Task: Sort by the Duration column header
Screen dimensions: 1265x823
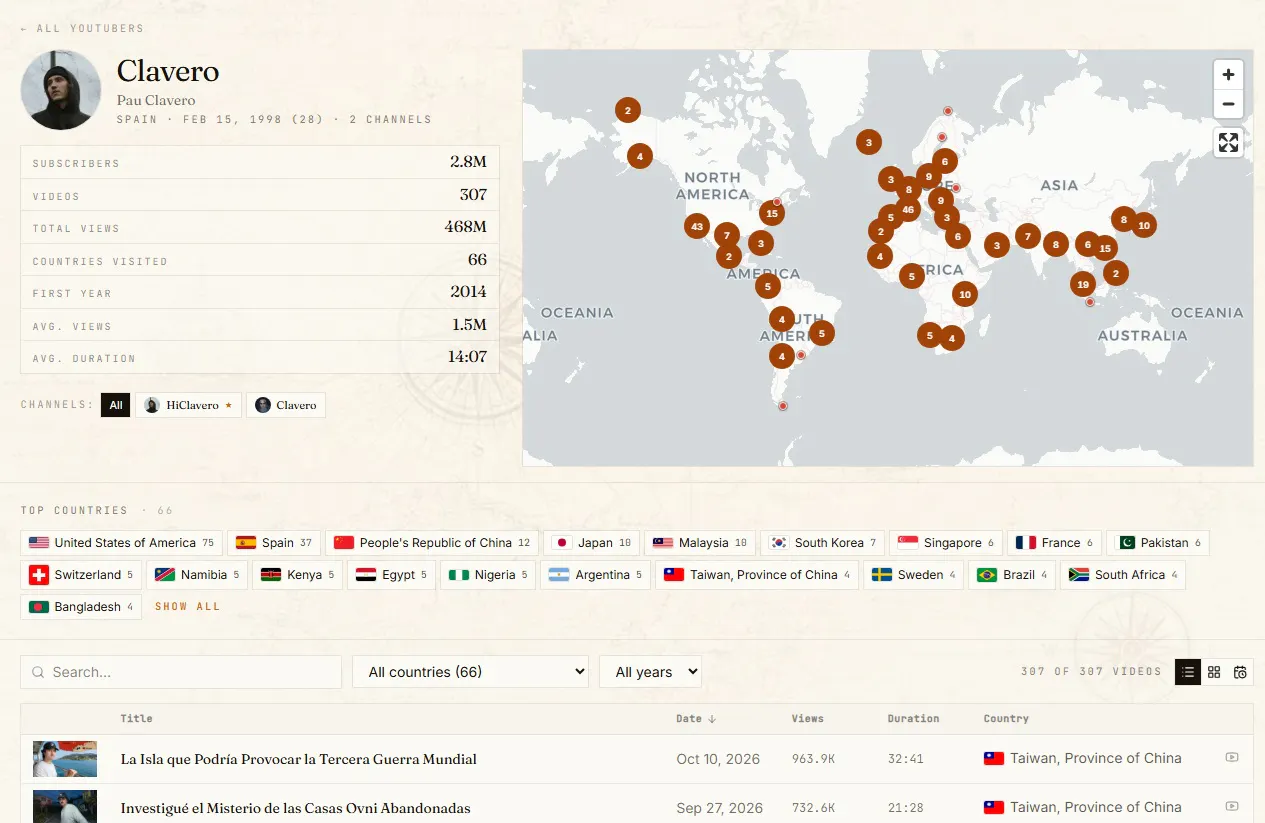Action: (913, 719)
